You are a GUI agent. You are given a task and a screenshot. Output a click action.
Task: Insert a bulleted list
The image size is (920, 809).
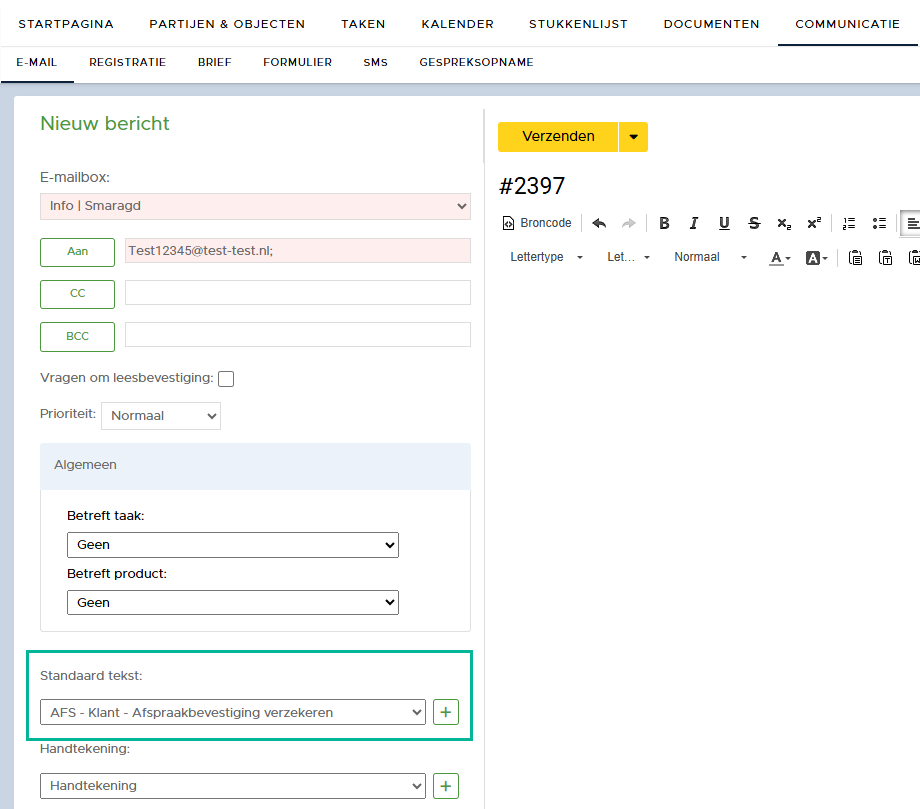(880, 223)
